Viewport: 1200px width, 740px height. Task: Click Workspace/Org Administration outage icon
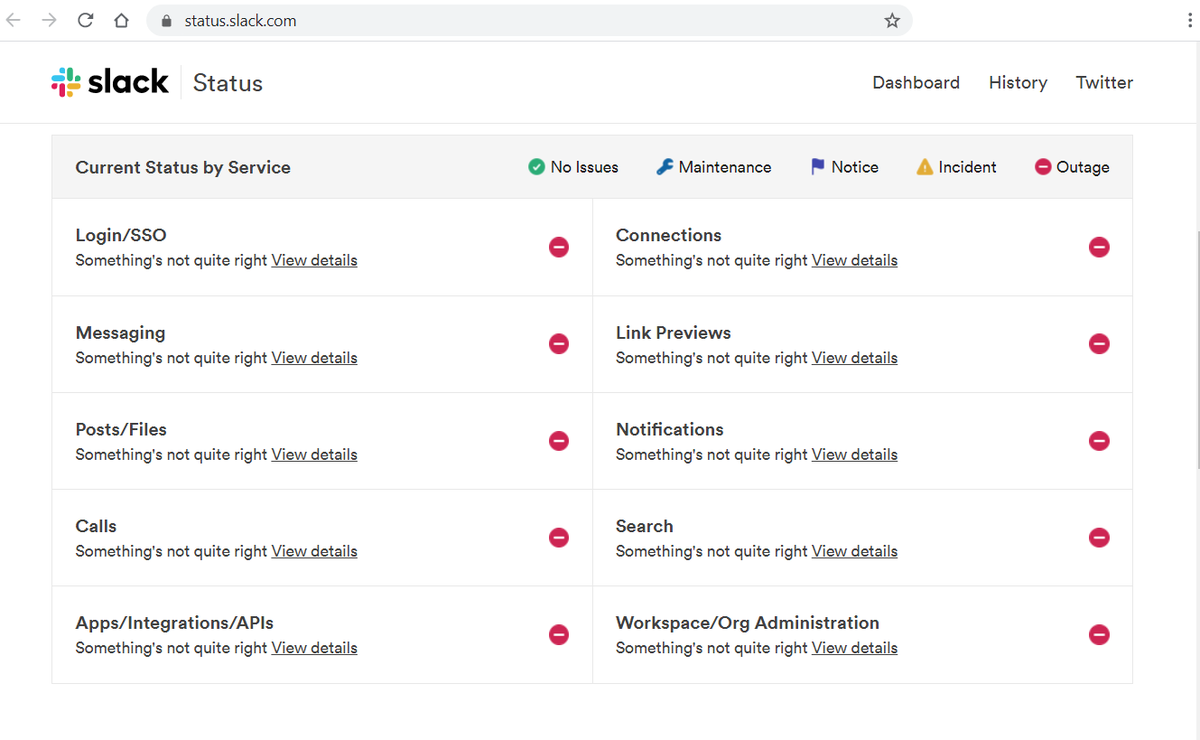pos(1099,635)
